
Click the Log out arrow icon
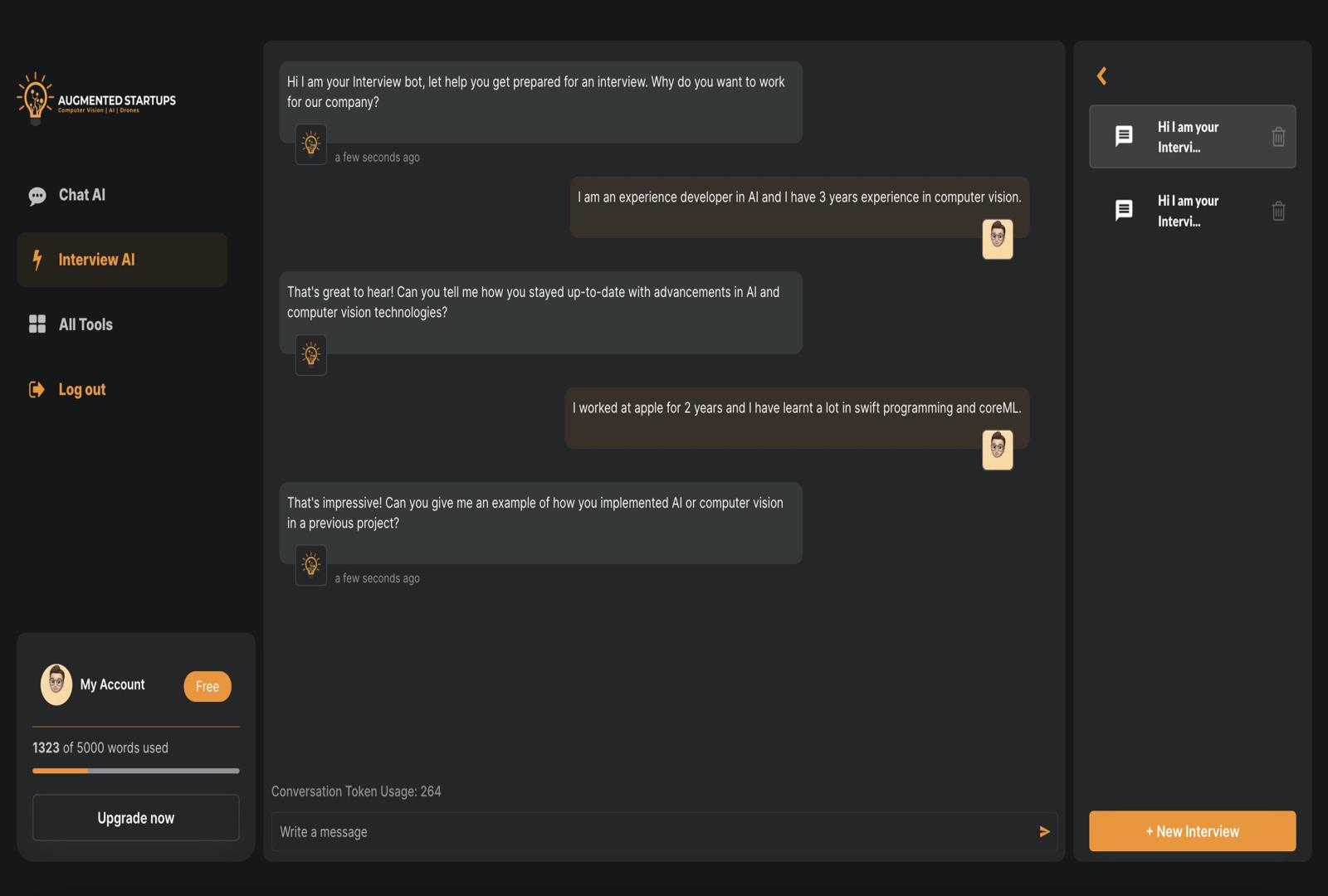37,389
